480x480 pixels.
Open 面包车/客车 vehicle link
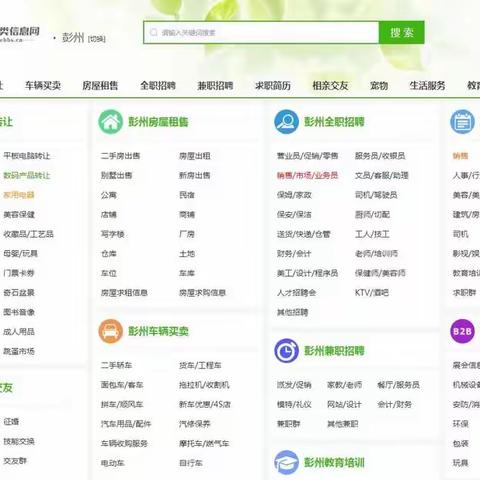[x=122, y=385]
